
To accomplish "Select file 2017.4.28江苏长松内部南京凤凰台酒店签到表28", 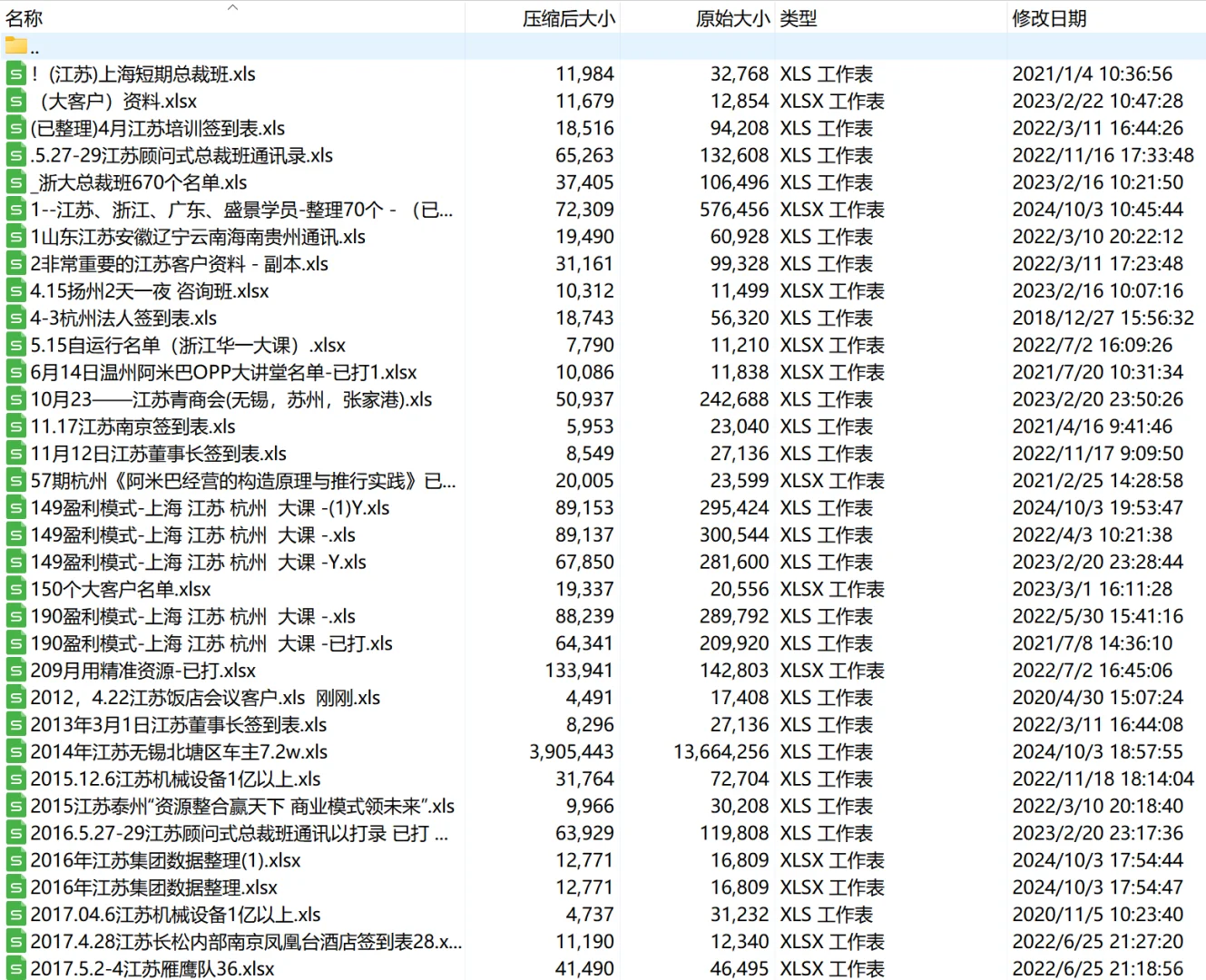I will 246,942.
